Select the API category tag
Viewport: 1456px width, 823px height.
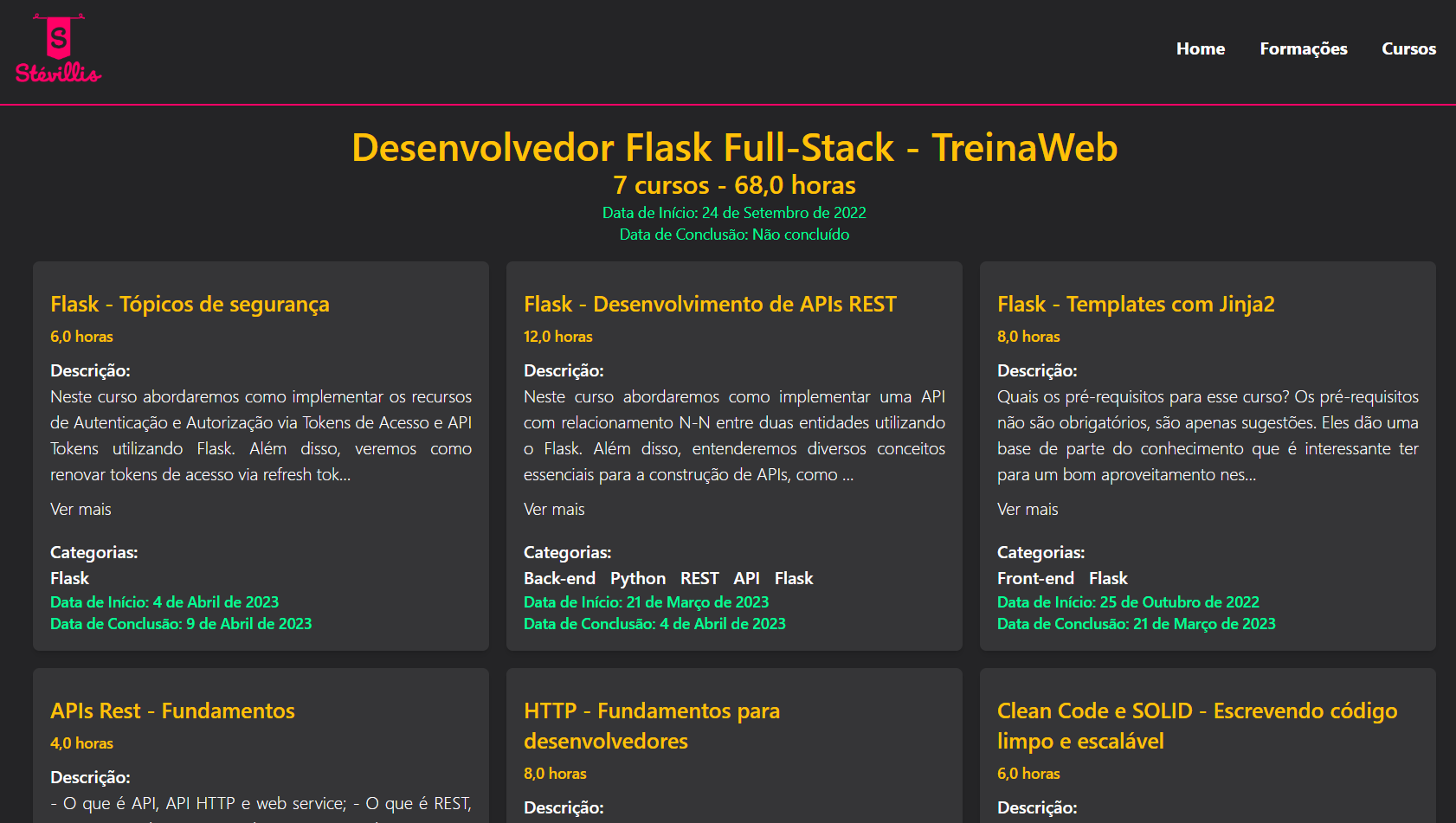pyautogui.click(x=746, y=579)
